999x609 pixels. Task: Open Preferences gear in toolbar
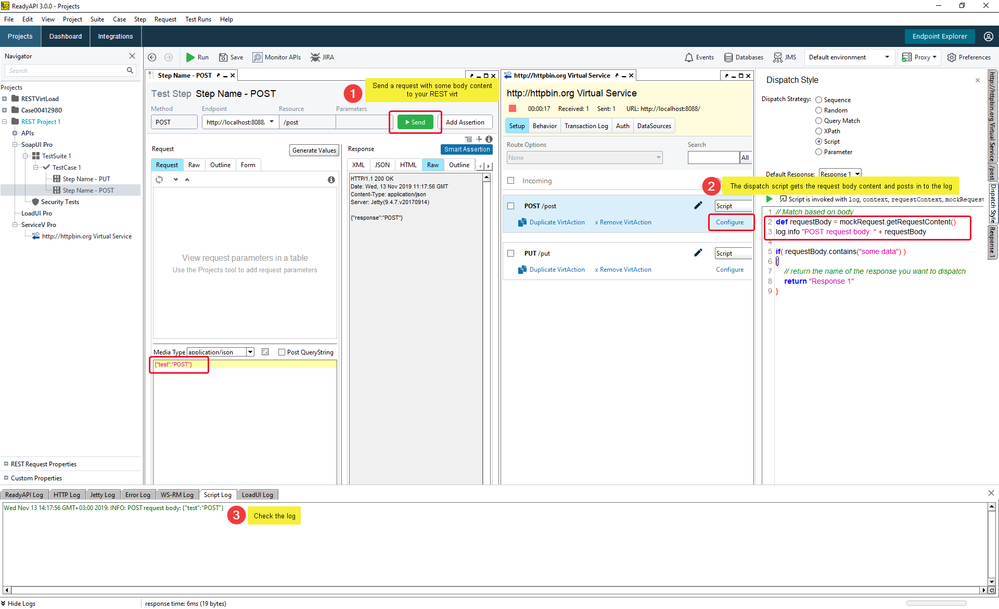(x=951, y=58)
